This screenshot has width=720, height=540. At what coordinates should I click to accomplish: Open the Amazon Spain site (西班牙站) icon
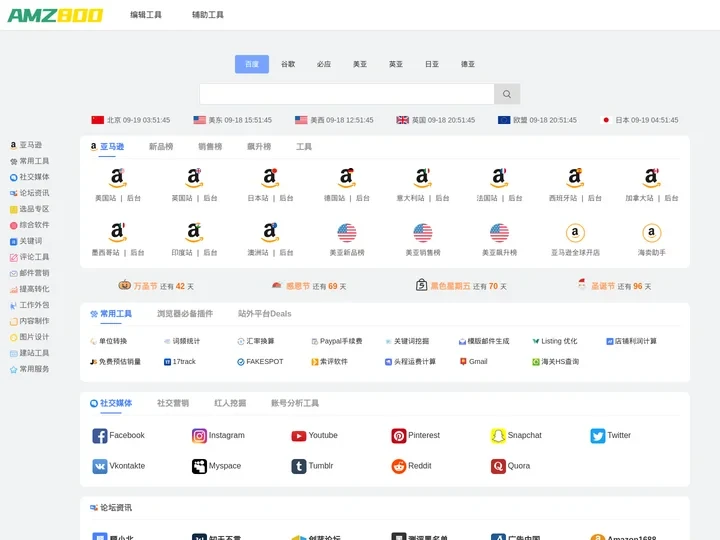click(575, 178)
